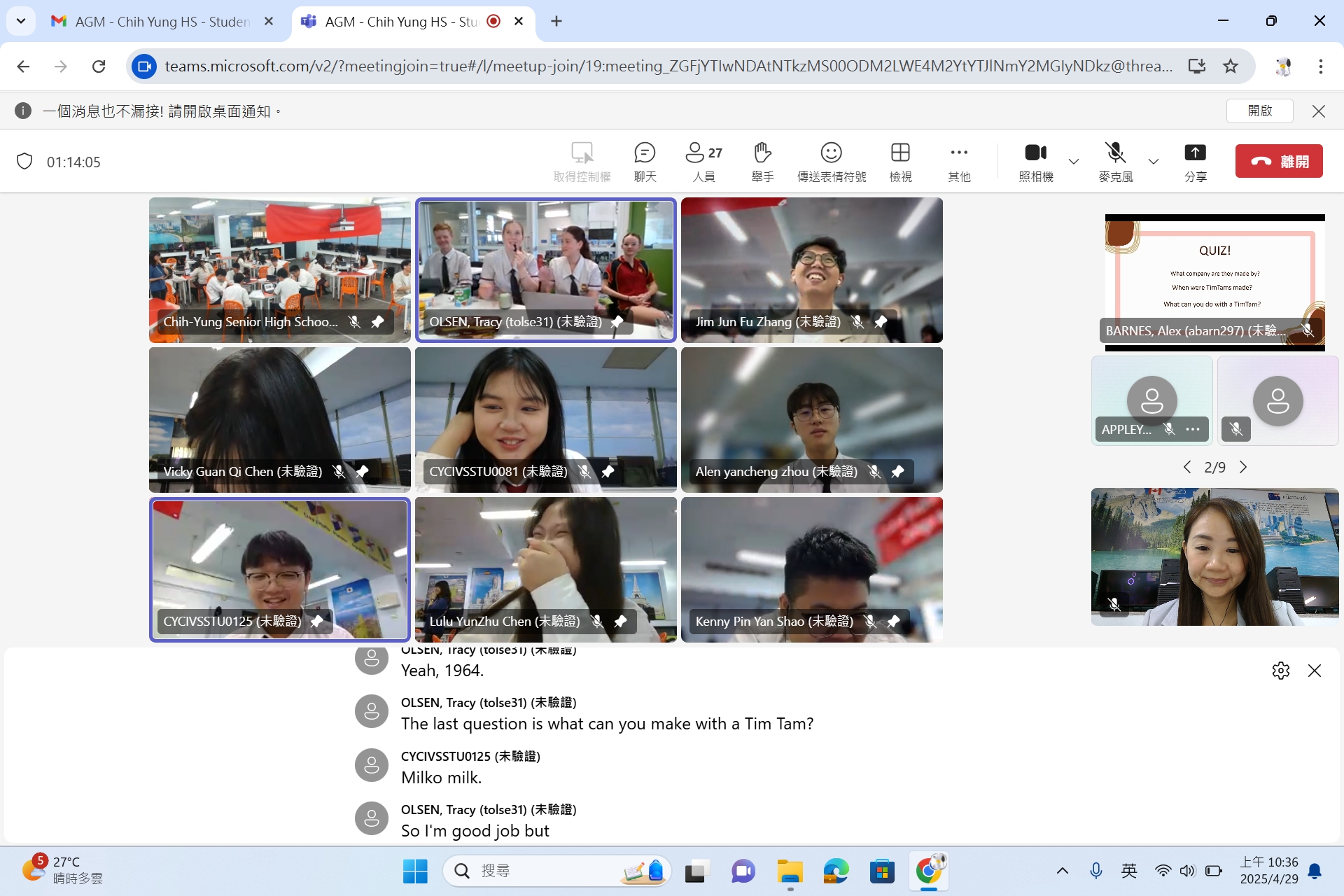Click the Share screen button
1344x896 pixels.
(1196, 162)
